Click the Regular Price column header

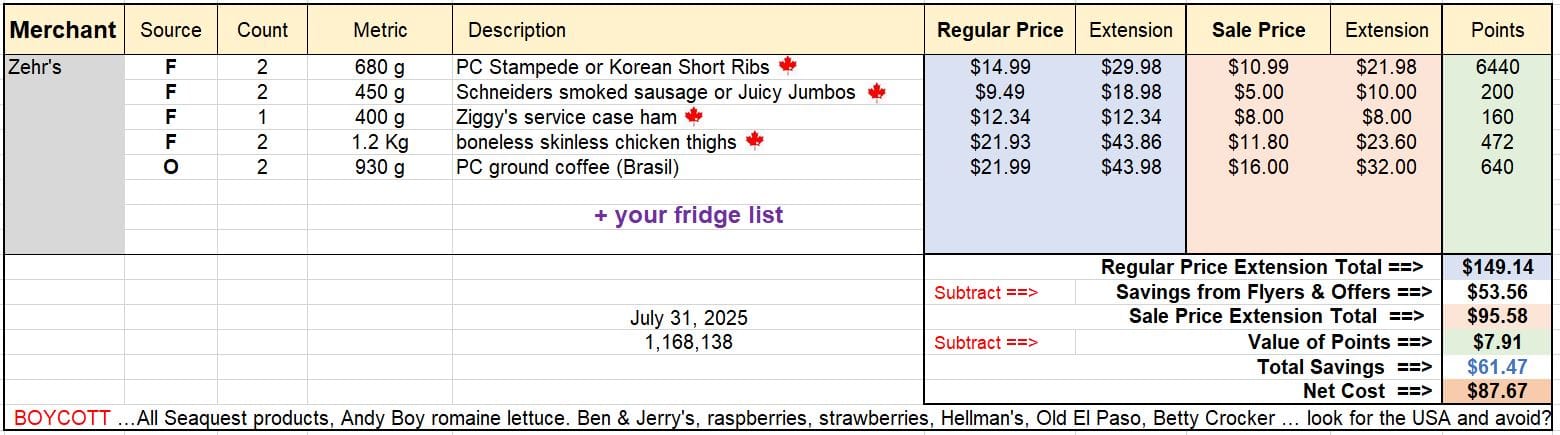(x=1000, y=30)
